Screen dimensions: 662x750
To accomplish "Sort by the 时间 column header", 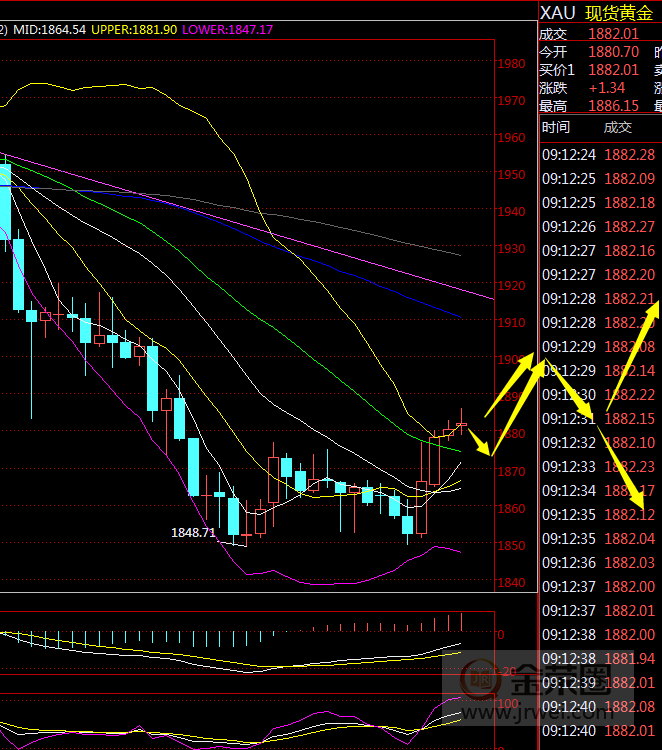I will click(x=556, y=127).
